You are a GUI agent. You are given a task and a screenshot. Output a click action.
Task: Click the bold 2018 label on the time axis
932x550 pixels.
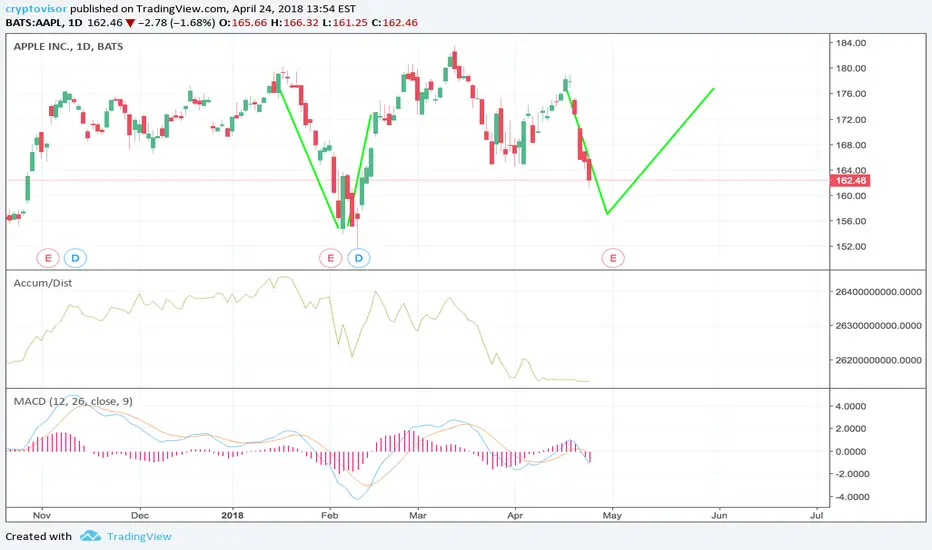(232, 516)
